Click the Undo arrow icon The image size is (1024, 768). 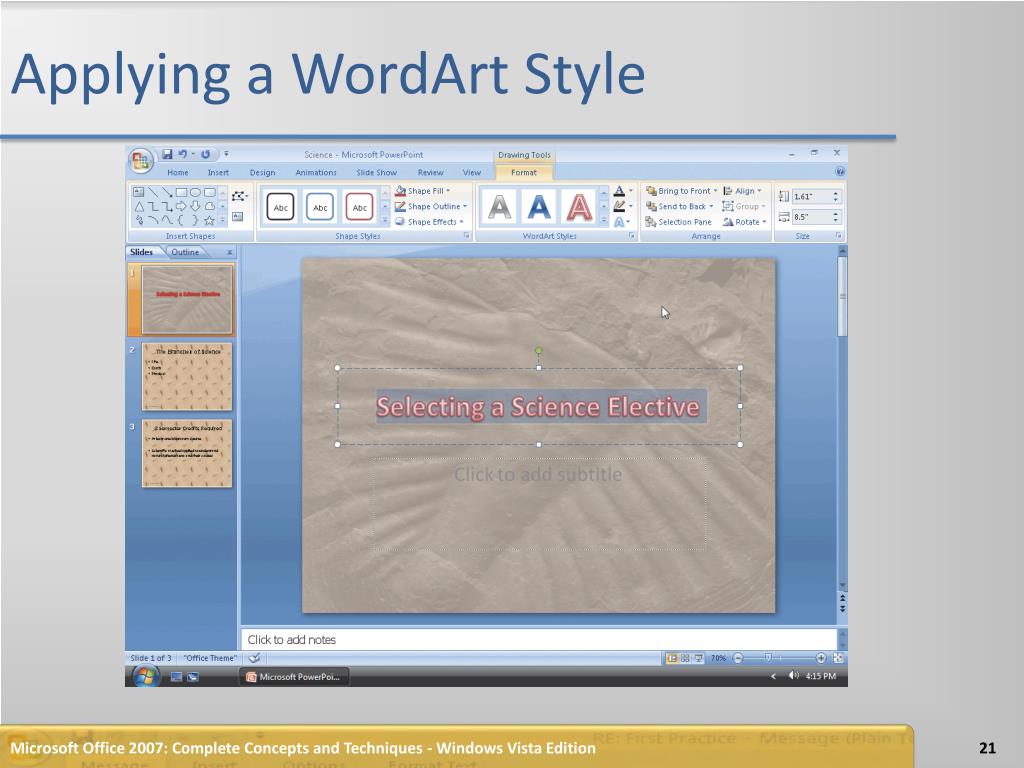tap(182, 154)
